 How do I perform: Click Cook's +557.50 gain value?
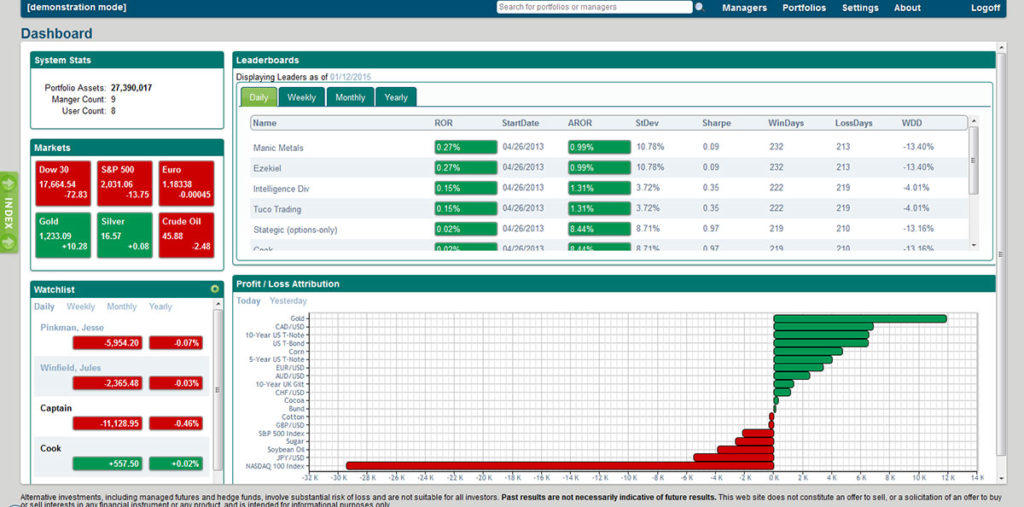(107, 464)
